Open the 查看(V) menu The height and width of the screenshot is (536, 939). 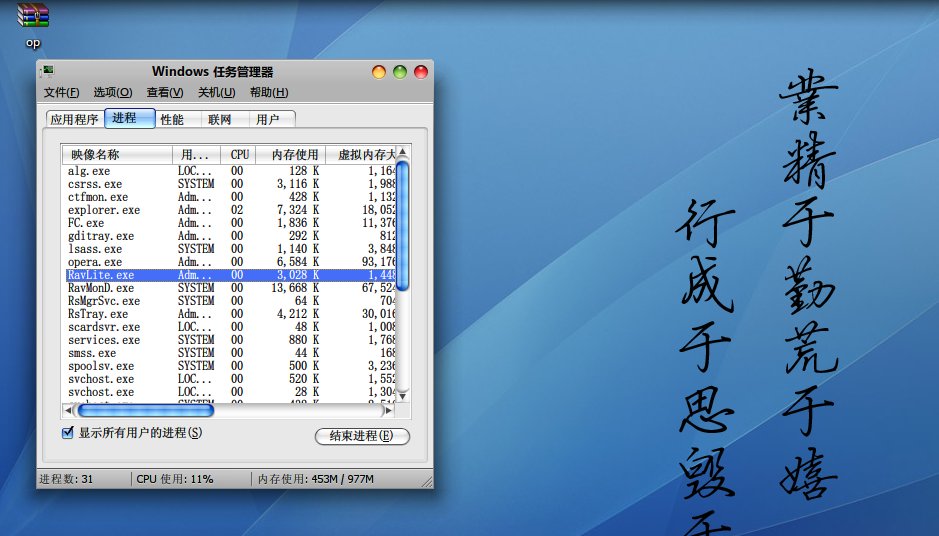[165, 92]
